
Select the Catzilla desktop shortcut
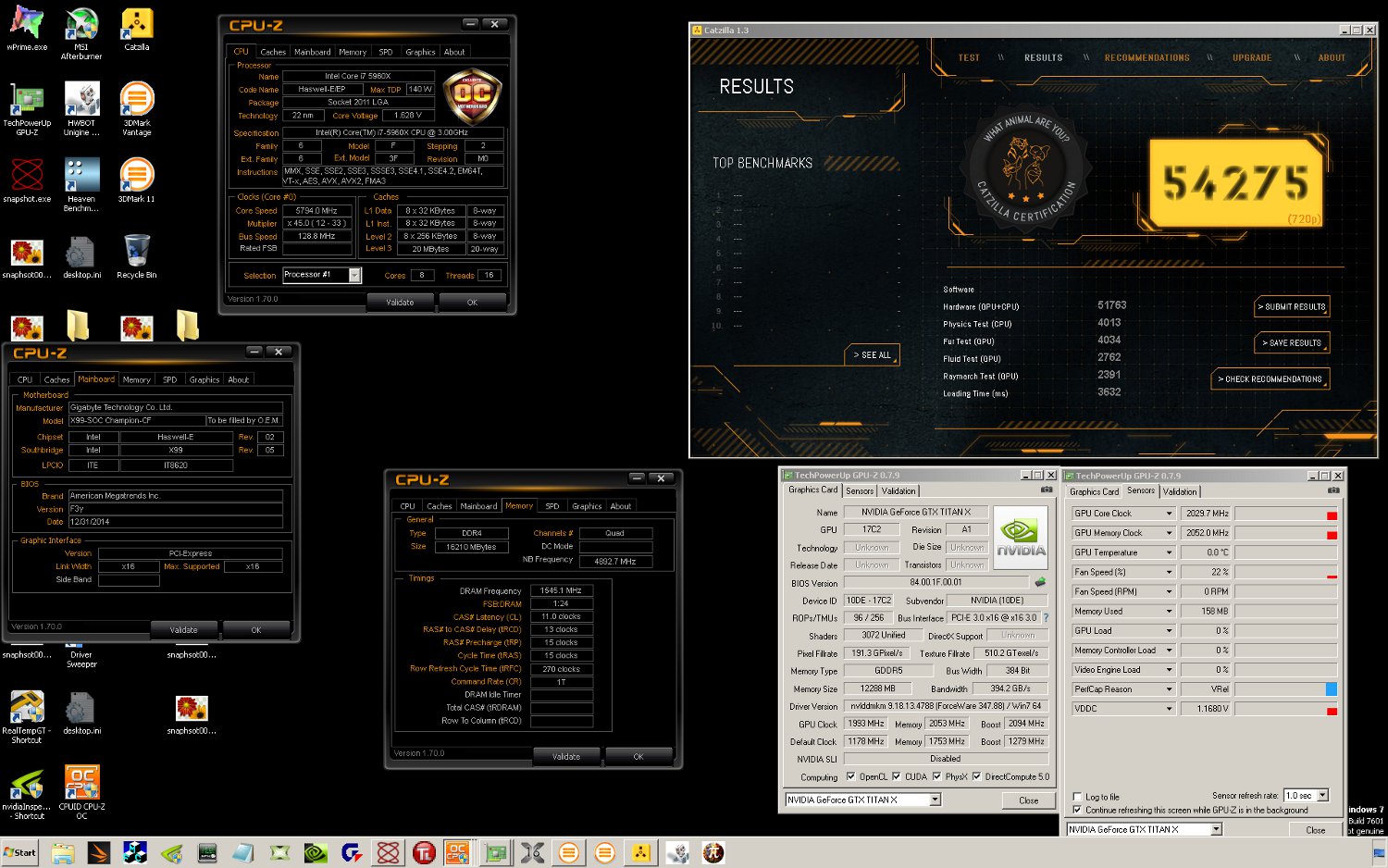click(137, 30)
